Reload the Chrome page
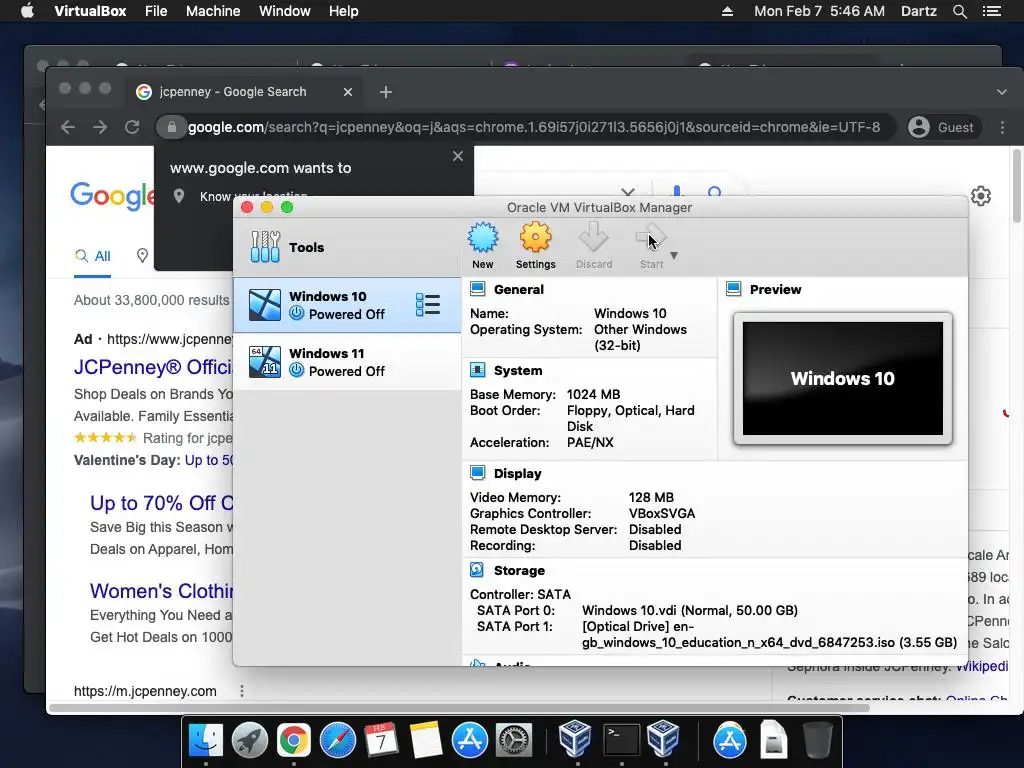This screenshot has width=1024, height=768. click(132, 127)
